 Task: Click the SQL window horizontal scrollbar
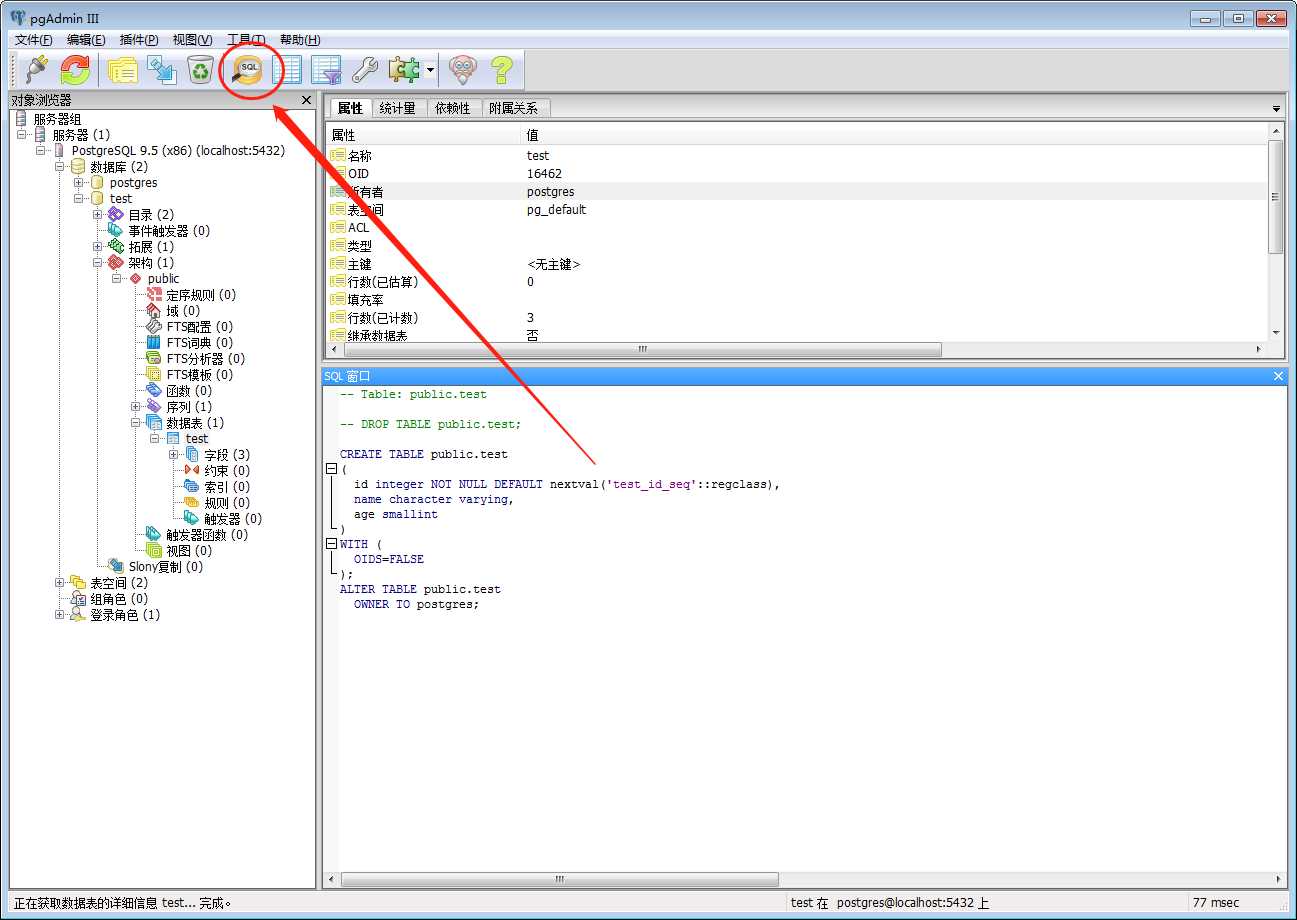click(560, 880)
